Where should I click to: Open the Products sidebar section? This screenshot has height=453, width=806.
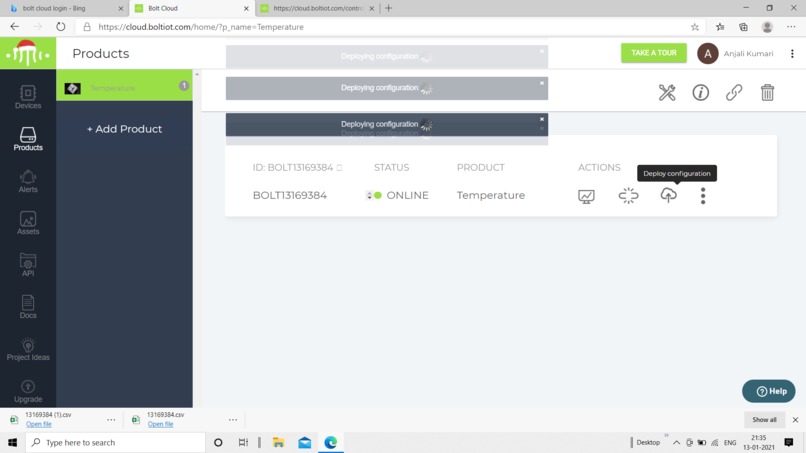pyautogui.click(x=28, y=139)
